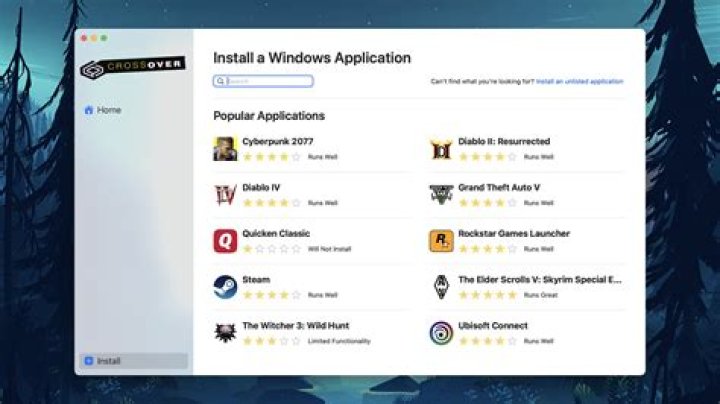
Task: Select the Steam title
Action: (256, 280)
